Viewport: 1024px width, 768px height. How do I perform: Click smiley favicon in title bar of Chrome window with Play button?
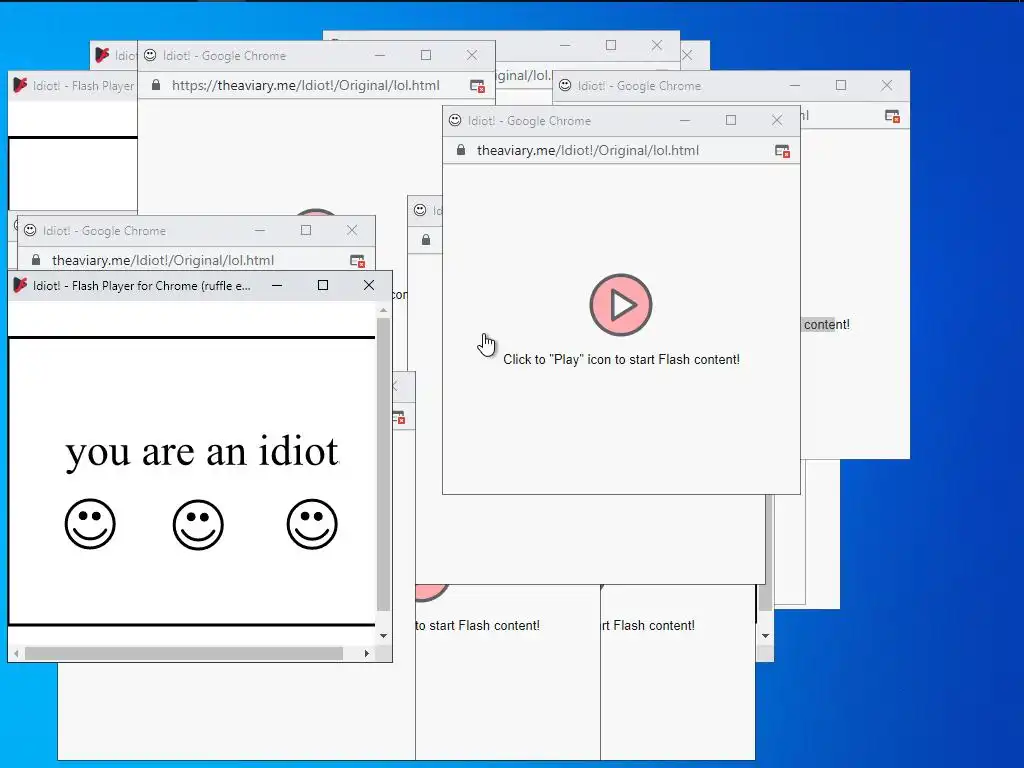coord(455,120)
